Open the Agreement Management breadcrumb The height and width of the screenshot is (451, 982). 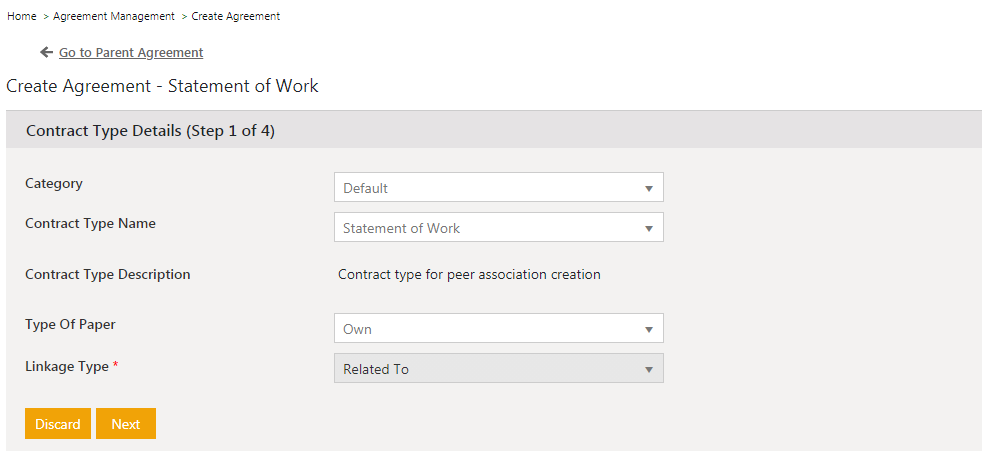point(114,16)
